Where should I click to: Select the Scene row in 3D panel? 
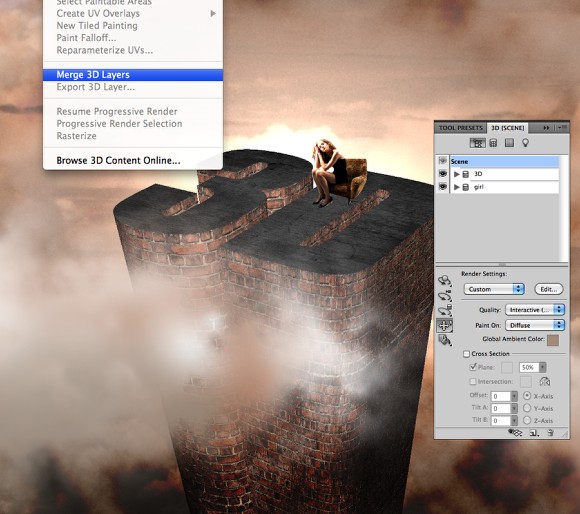[x=504, y=161]
